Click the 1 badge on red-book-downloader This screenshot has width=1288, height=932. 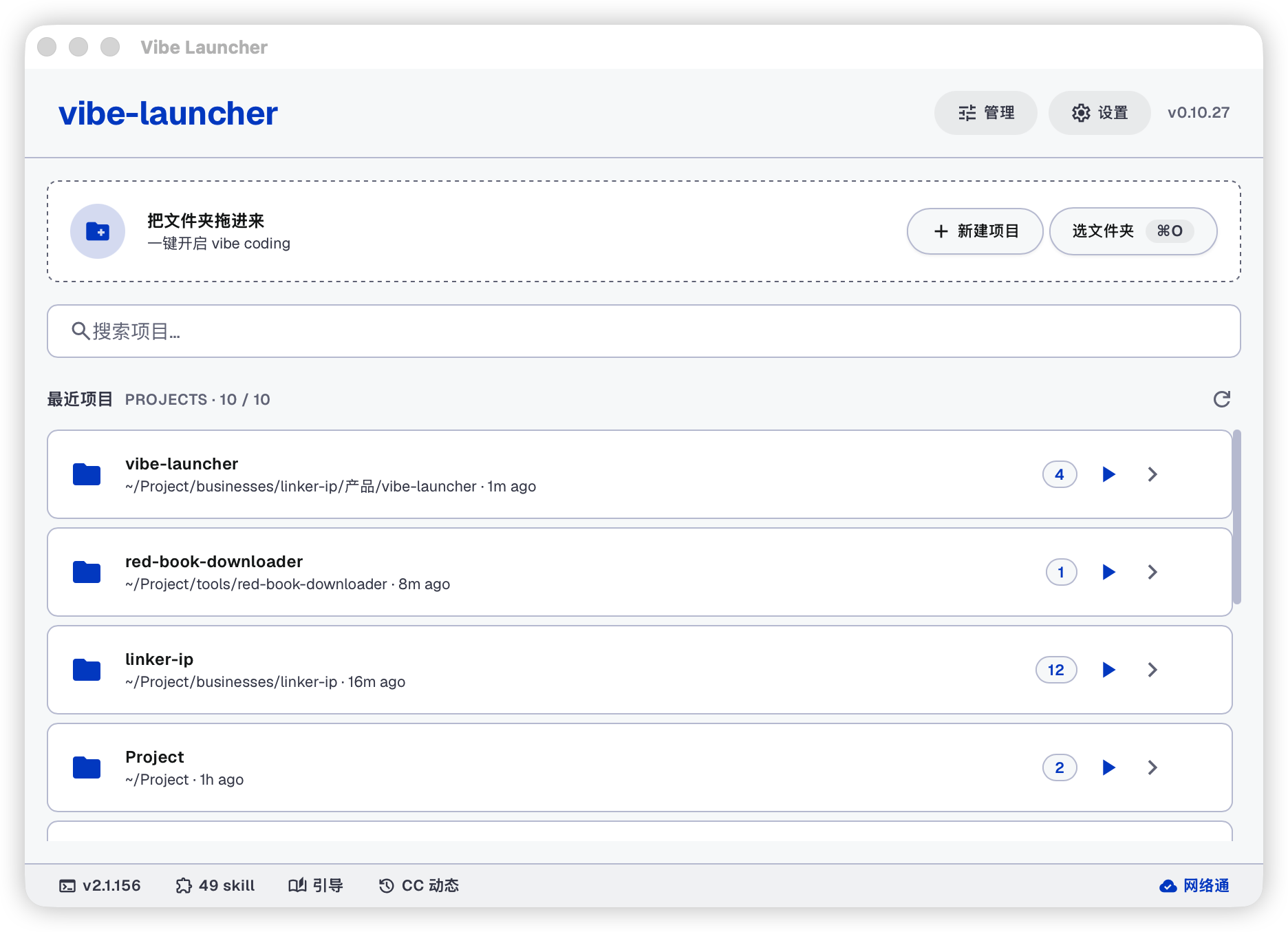click(1061, 572)
